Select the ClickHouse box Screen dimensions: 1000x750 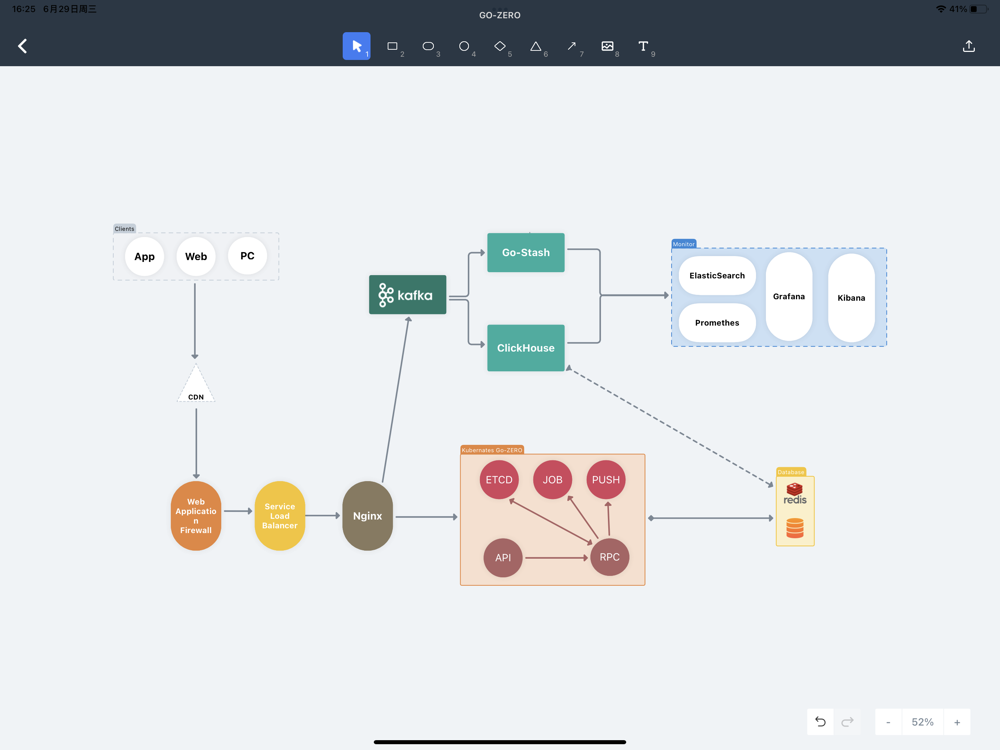click(x=526, y=348)
